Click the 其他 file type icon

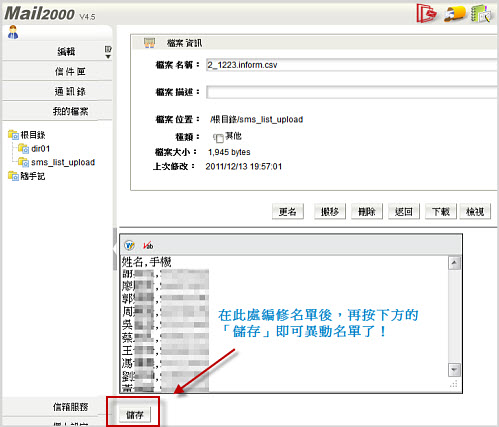click(x=218, y=137)
